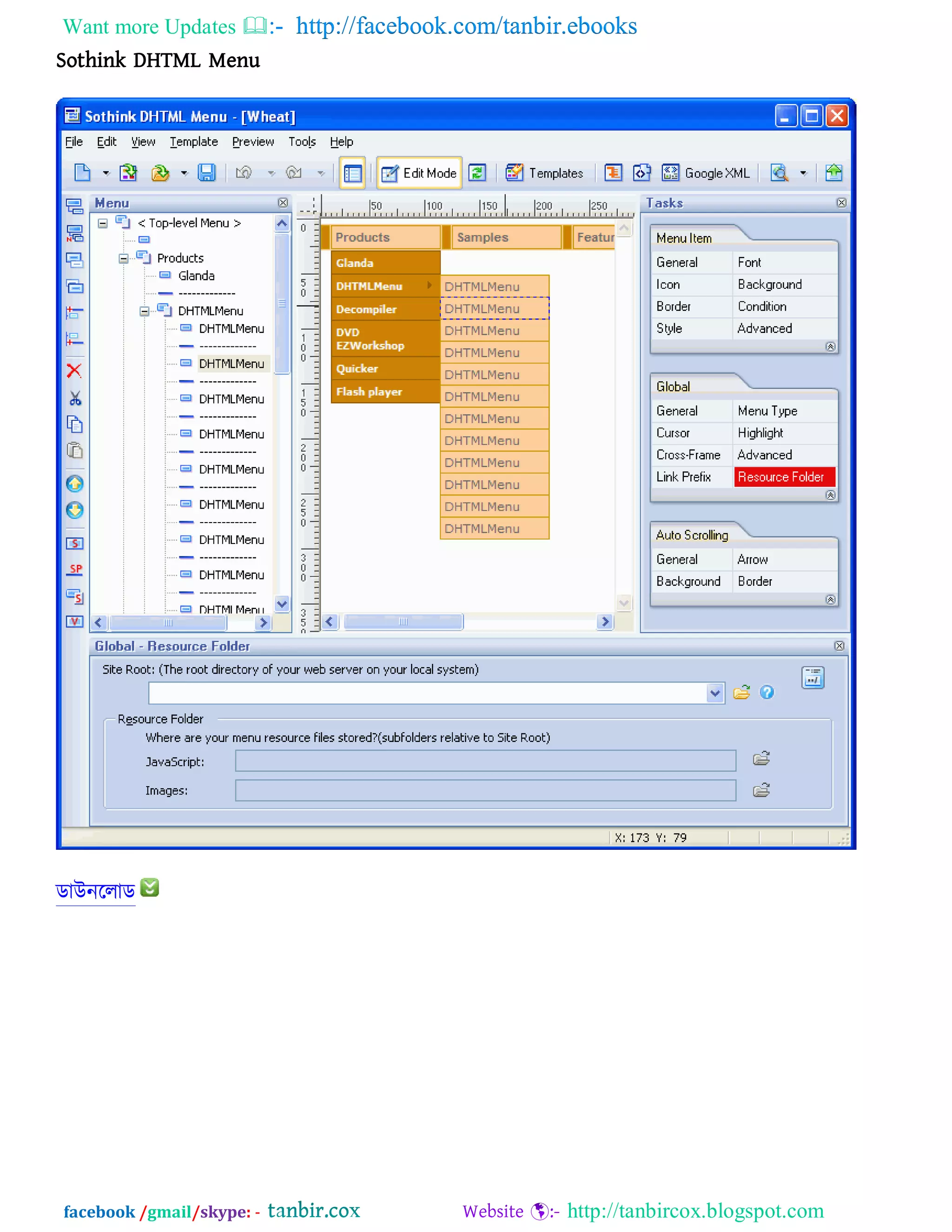952x1232 pixels.
Task: Browse folder icon for Images path
Action: [x=761, y=790]
